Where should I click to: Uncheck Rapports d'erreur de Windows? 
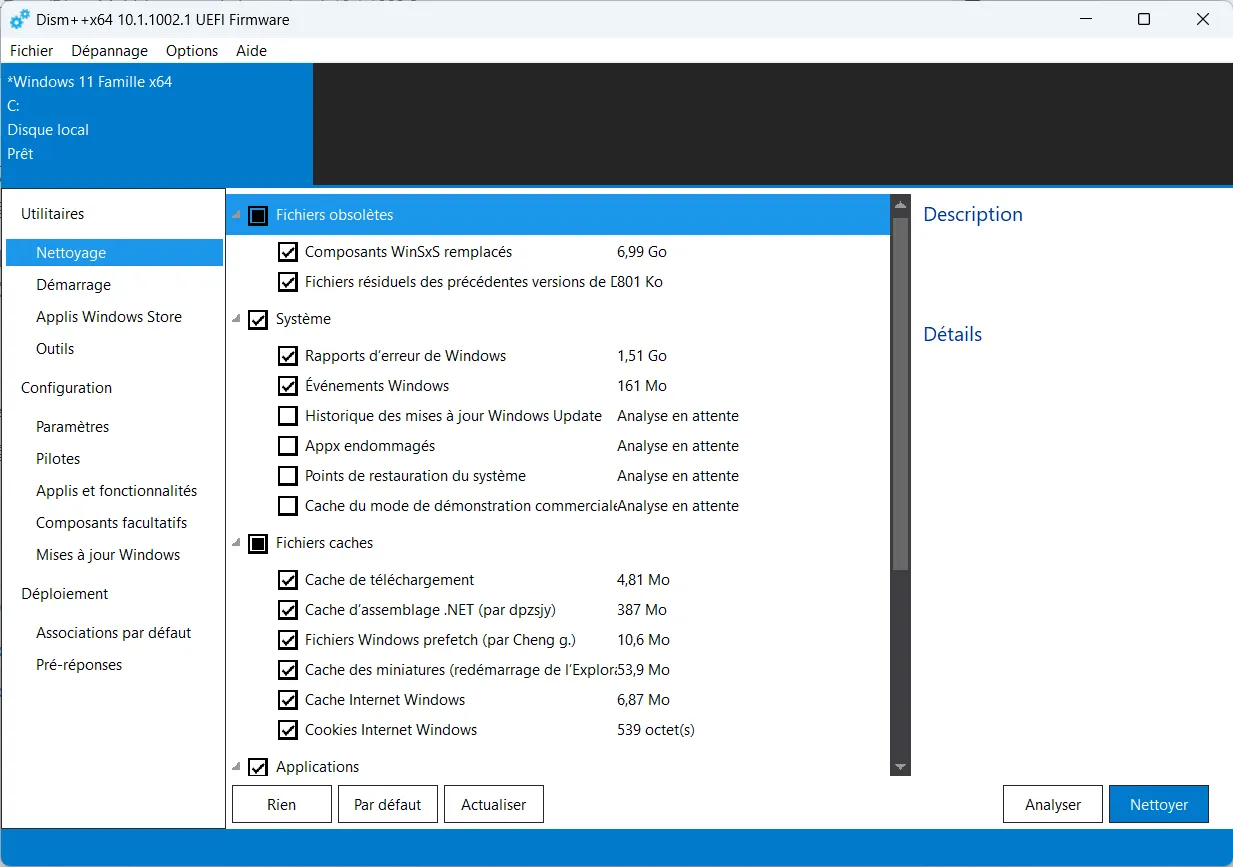click(288, 355)
